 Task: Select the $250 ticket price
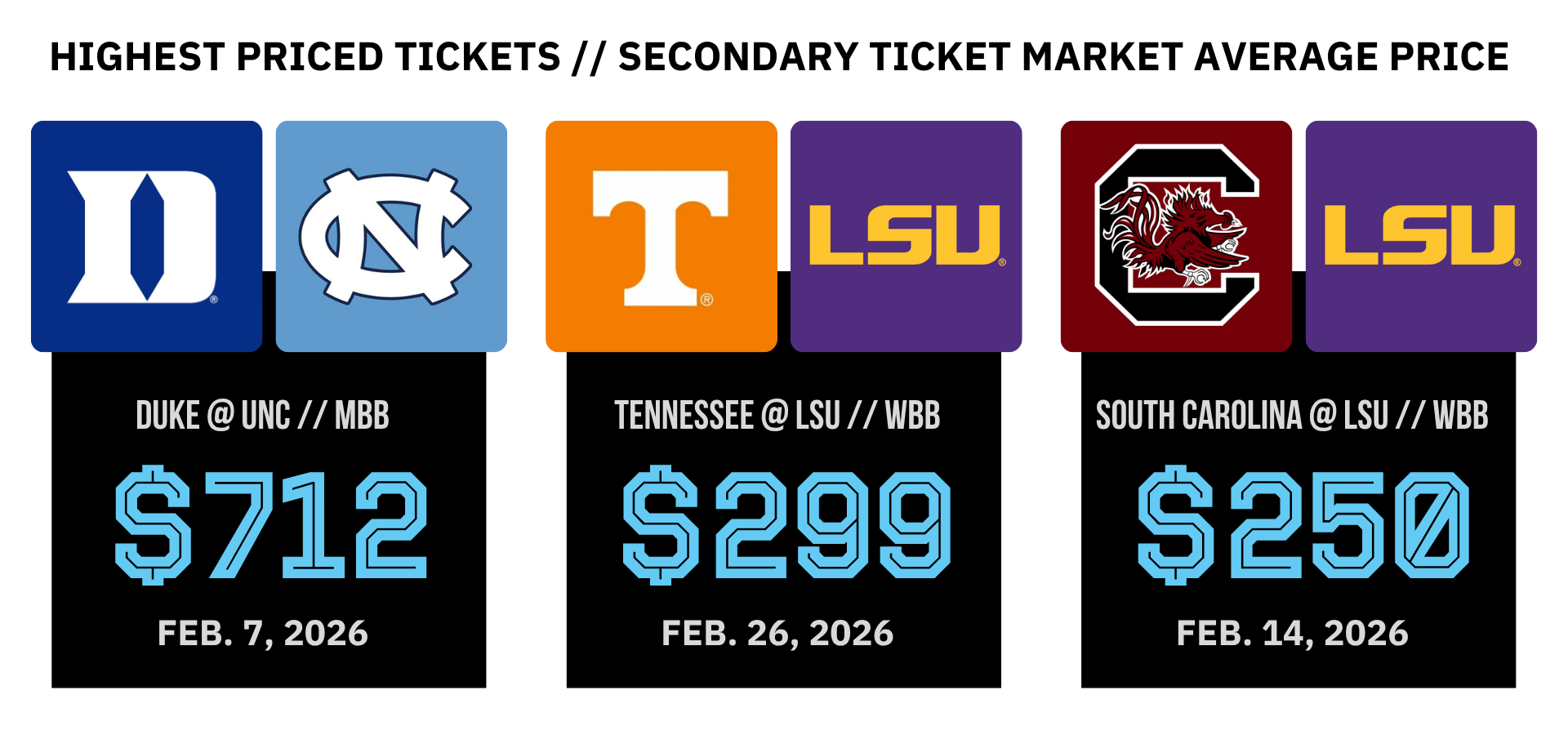pyautogui.click(x=1303, y=525)
